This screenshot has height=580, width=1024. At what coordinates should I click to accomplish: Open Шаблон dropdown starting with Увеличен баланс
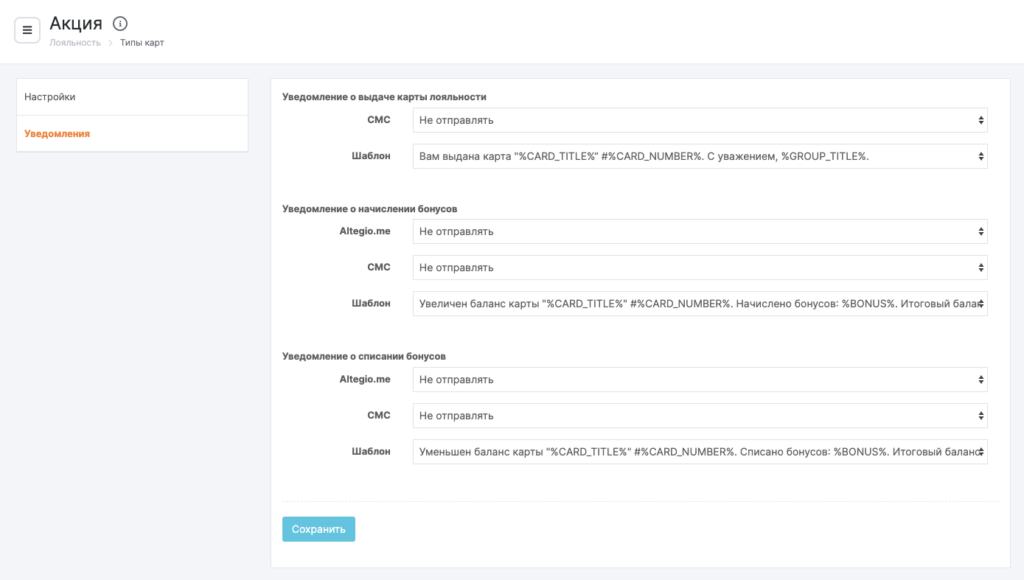point(699,304)
